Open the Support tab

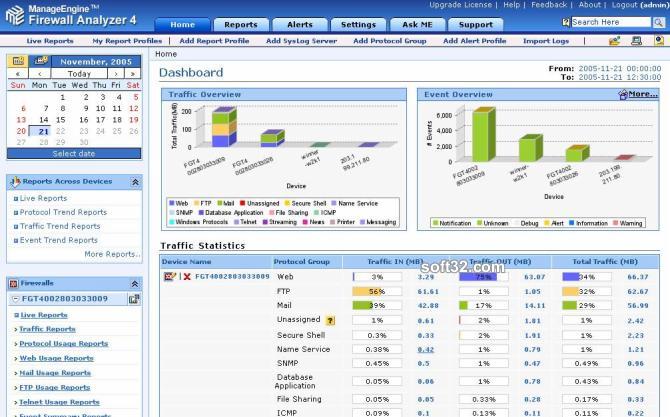pyautogui.click(x=476, y=25)
